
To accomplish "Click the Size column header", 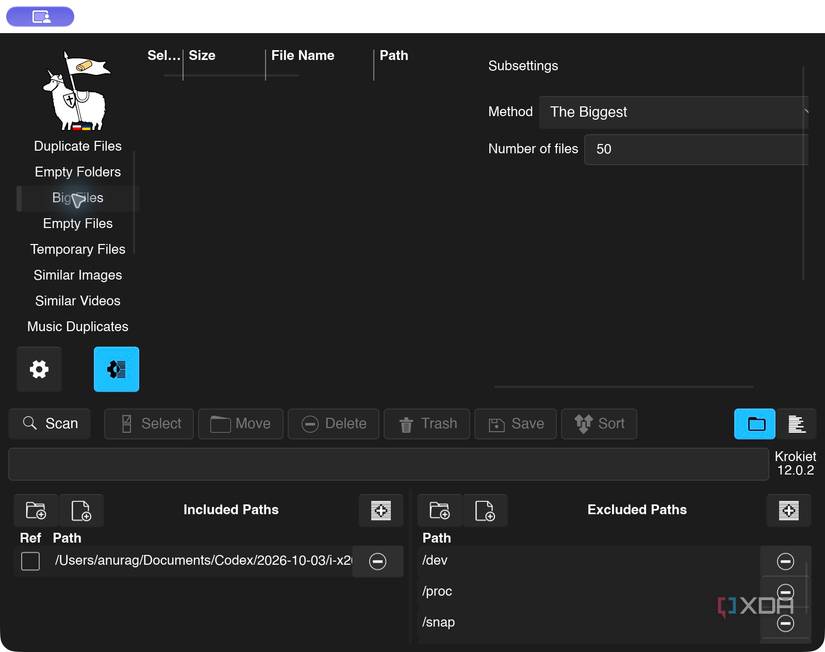I will click(x=202, y=55).
